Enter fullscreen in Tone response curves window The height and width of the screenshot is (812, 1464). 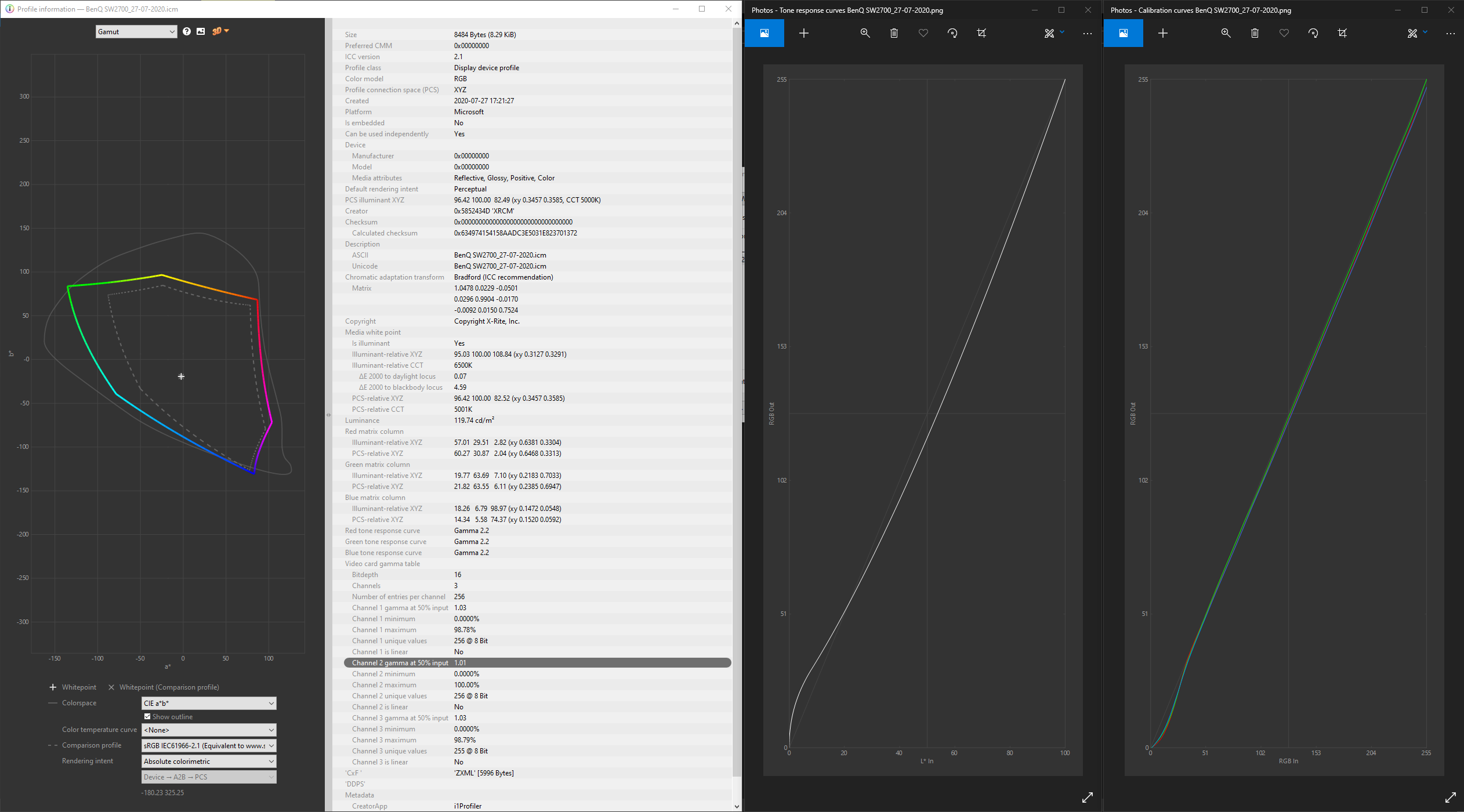[1088, 797]
